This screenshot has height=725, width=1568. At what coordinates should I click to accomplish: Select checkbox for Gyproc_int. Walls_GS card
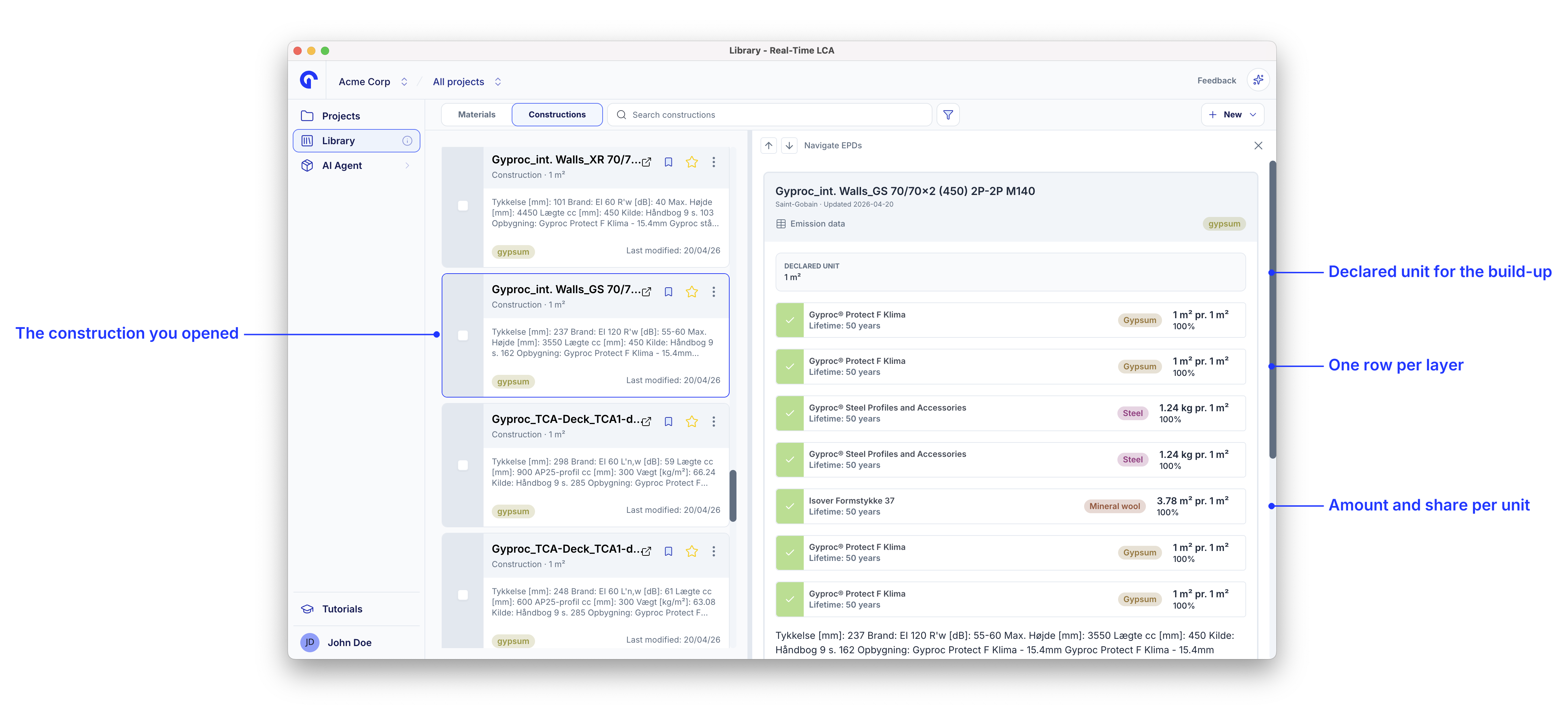click(x=463, y=335)
